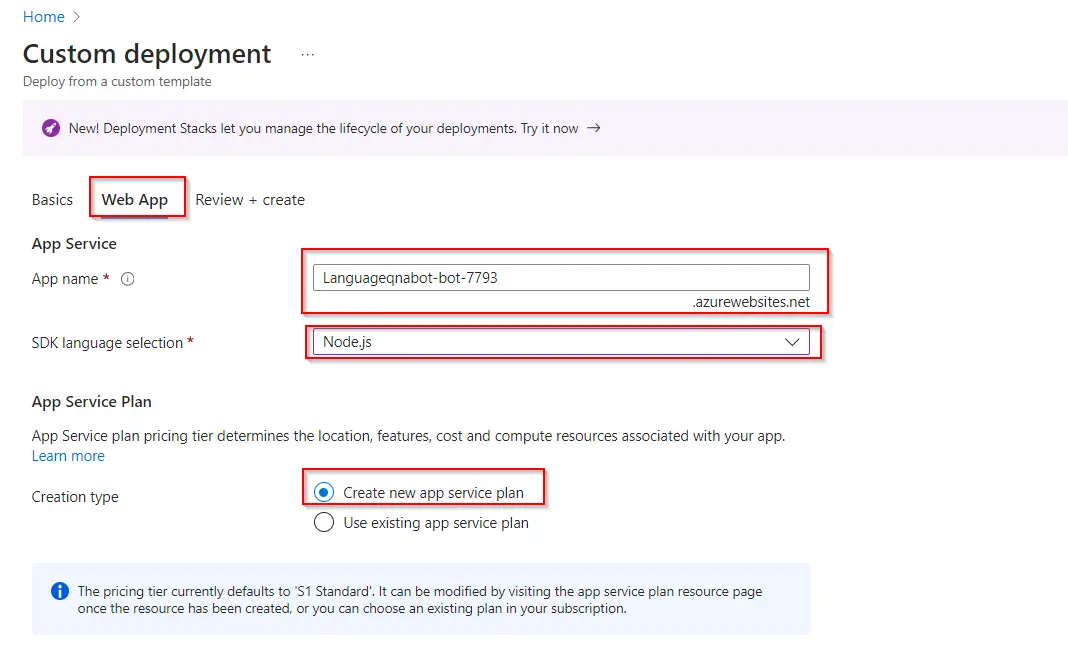Open the Deployment Stacks announcement banner text
Viewport: 1068px width, 654px height.
[x=322, y=128]
